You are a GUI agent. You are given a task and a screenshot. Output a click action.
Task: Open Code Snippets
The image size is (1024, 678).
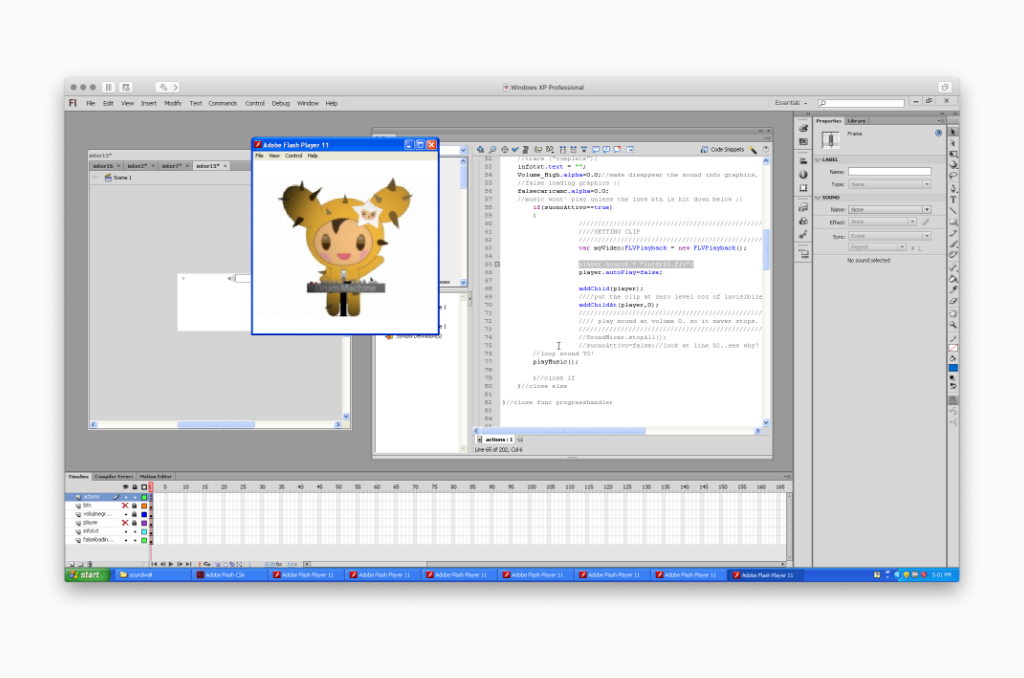click(722, 150)
